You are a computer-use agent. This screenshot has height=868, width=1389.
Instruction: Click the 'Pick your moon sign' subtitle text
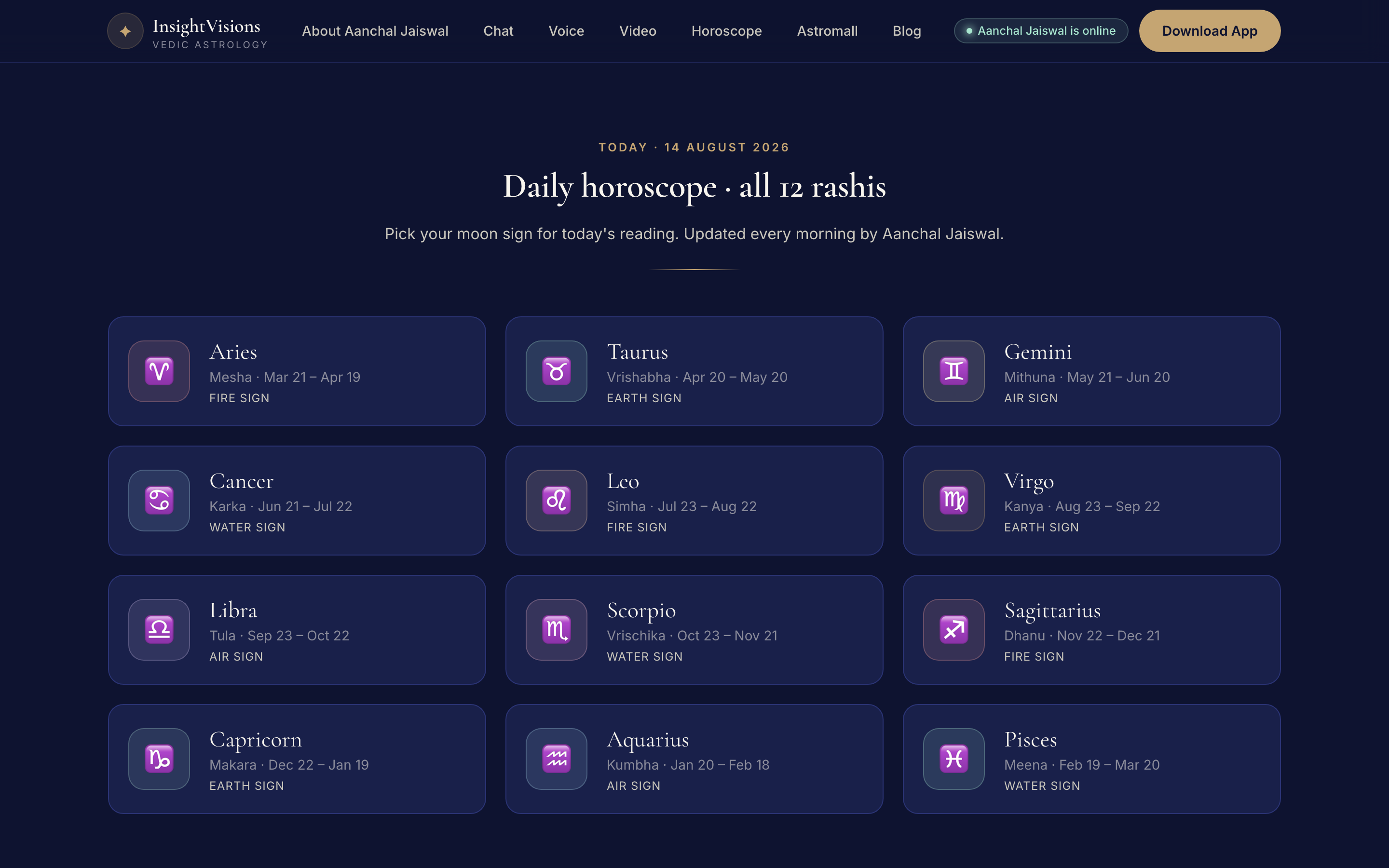click(x=694, y=234)
